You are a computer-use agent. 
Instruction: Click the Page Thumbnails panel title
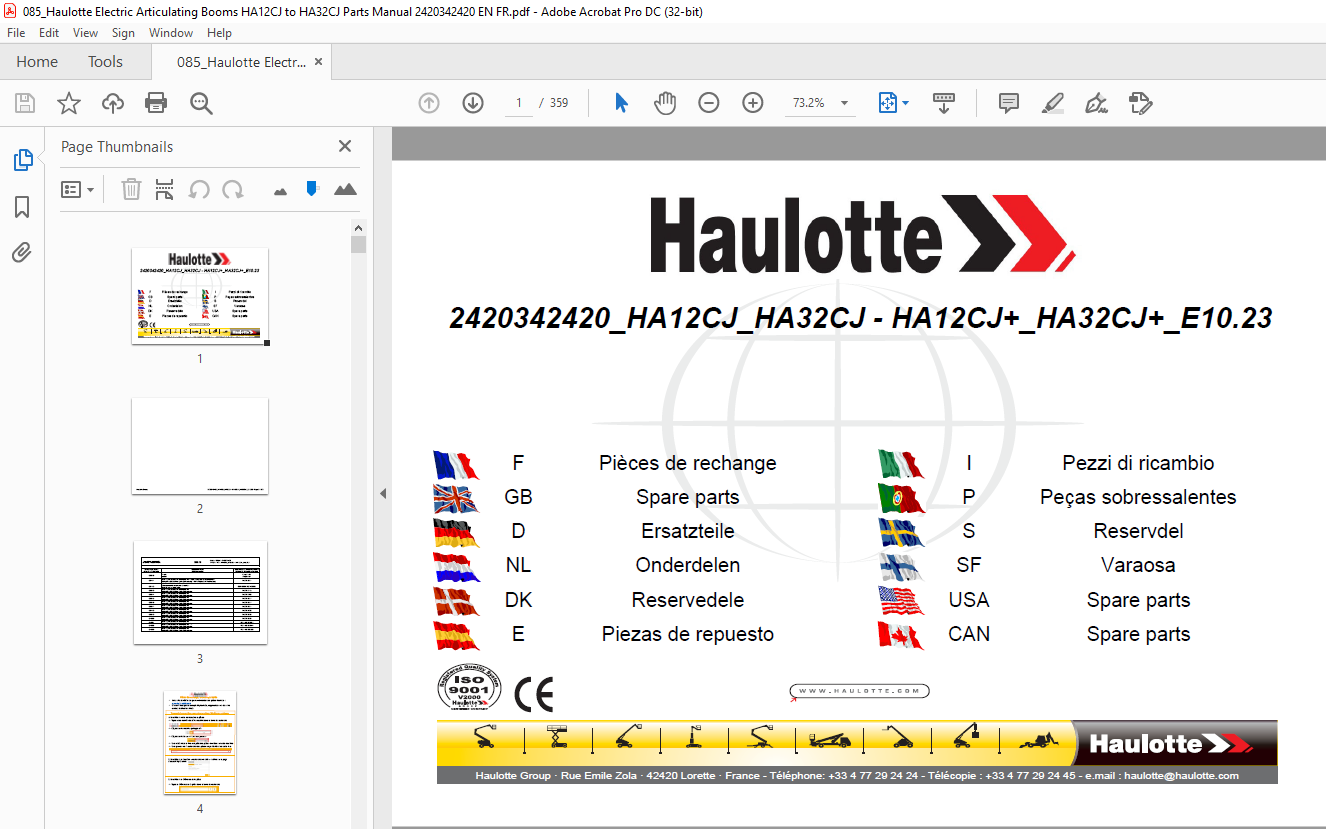117,147
